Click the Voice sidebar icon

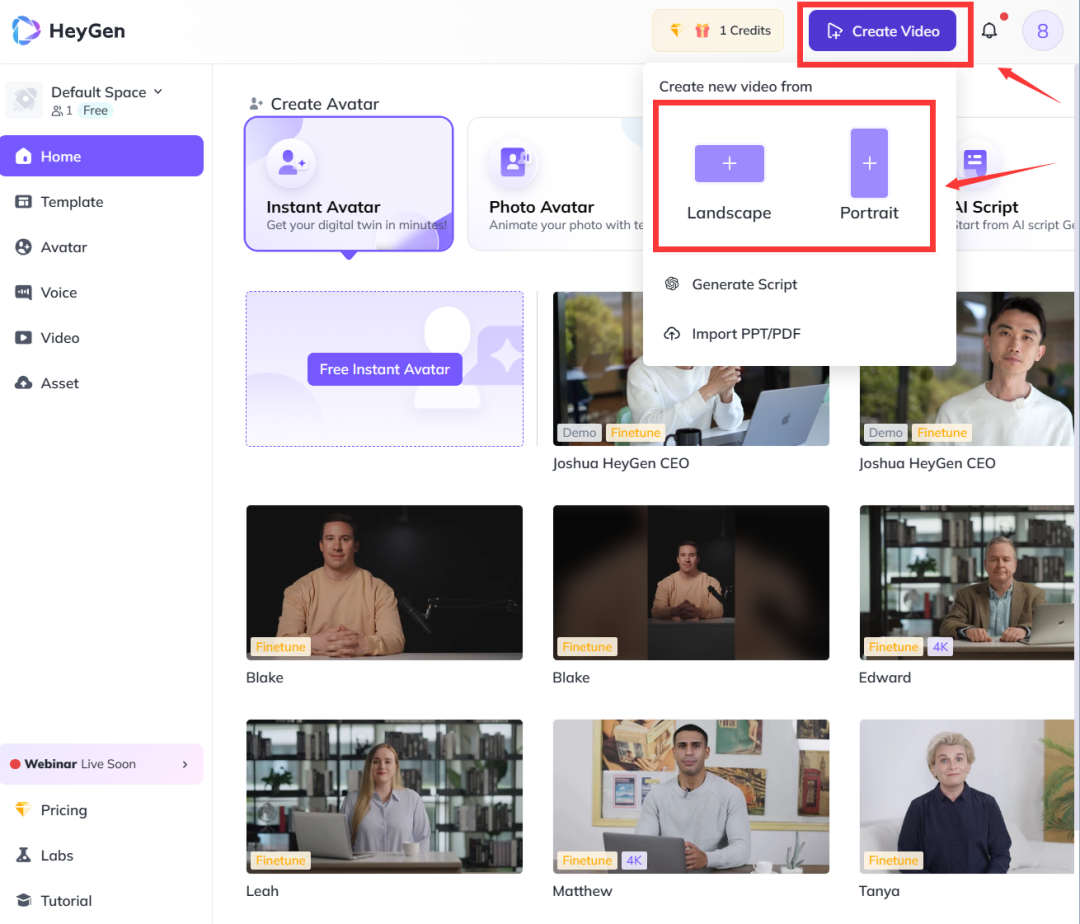[x=23, y=293]
